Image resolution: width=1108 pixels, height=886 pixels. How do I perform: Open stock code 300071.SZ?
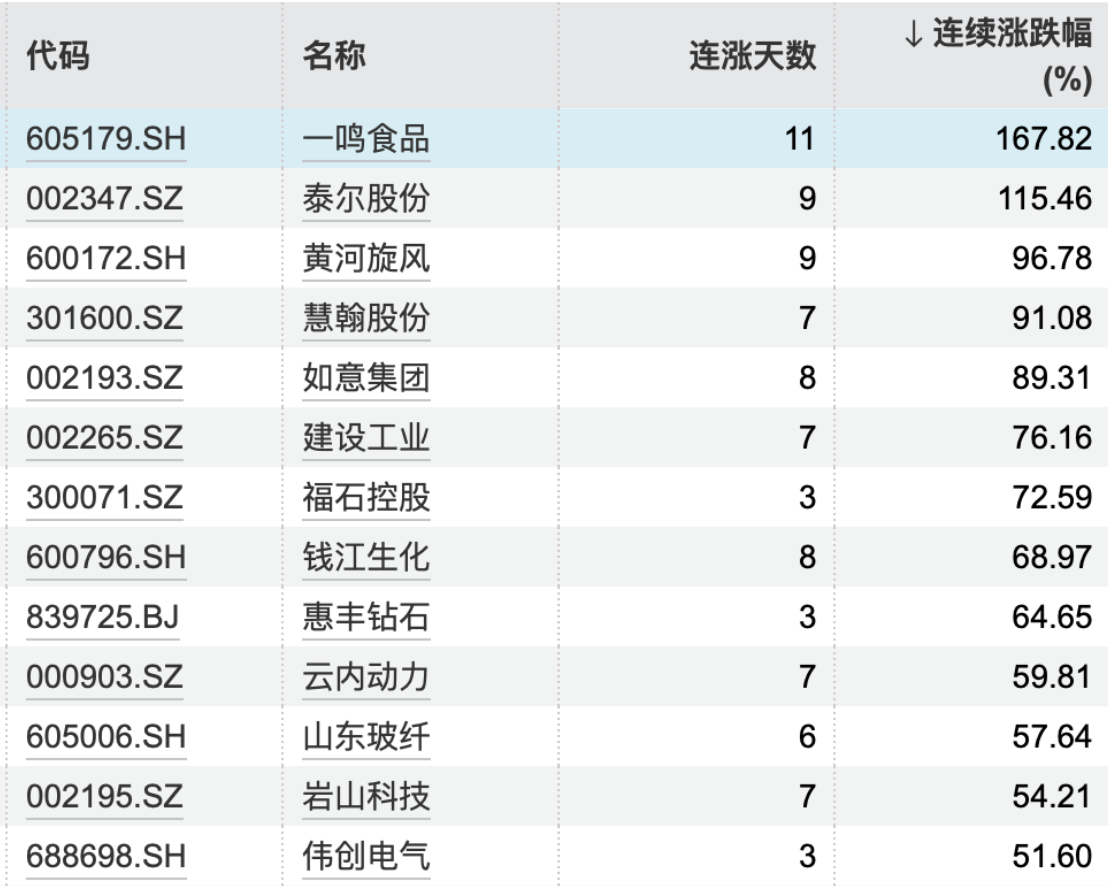click(105, 497)
